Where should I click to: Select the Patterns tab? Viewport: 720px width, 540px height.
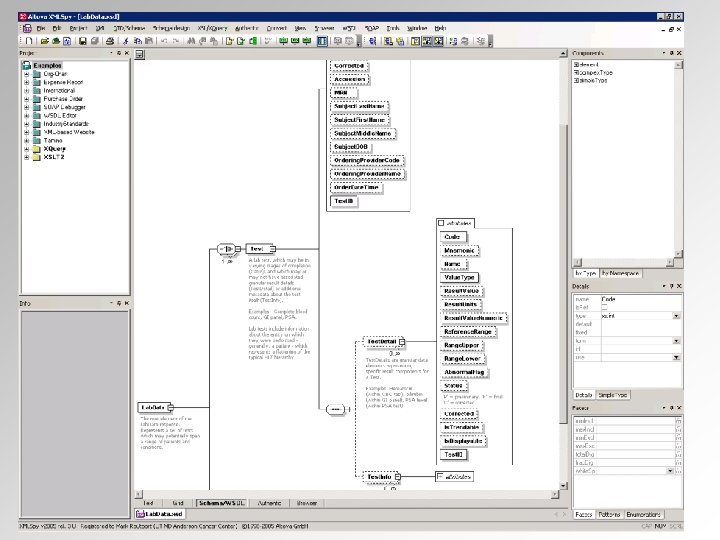point(609,515)
